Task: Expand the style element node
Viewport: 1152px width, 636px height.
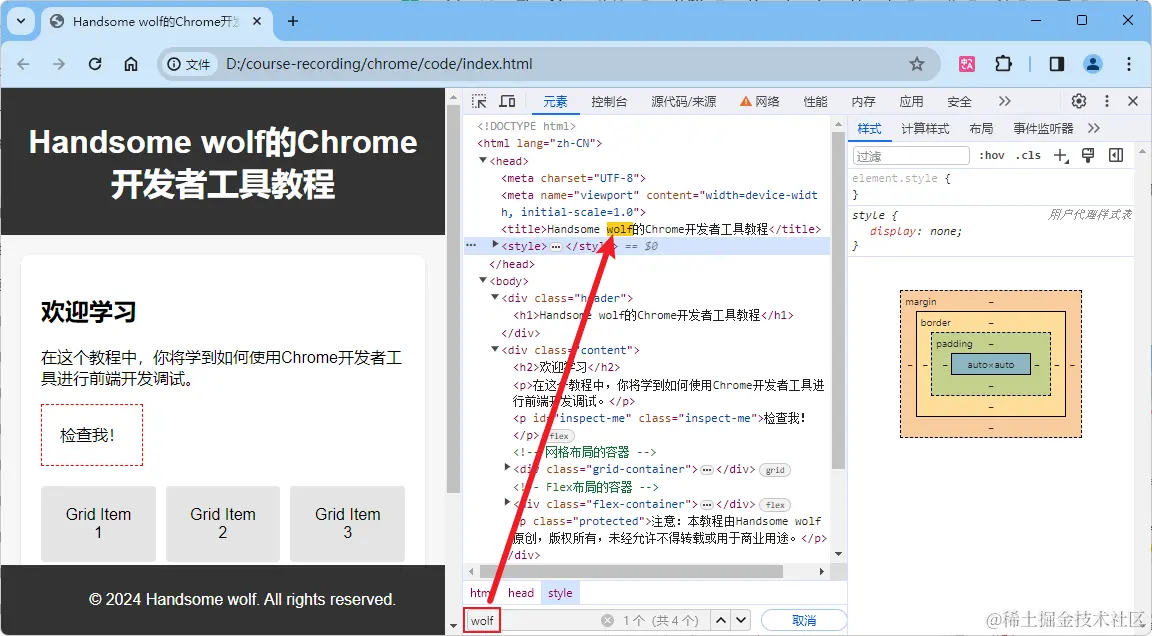Action: 495,245
